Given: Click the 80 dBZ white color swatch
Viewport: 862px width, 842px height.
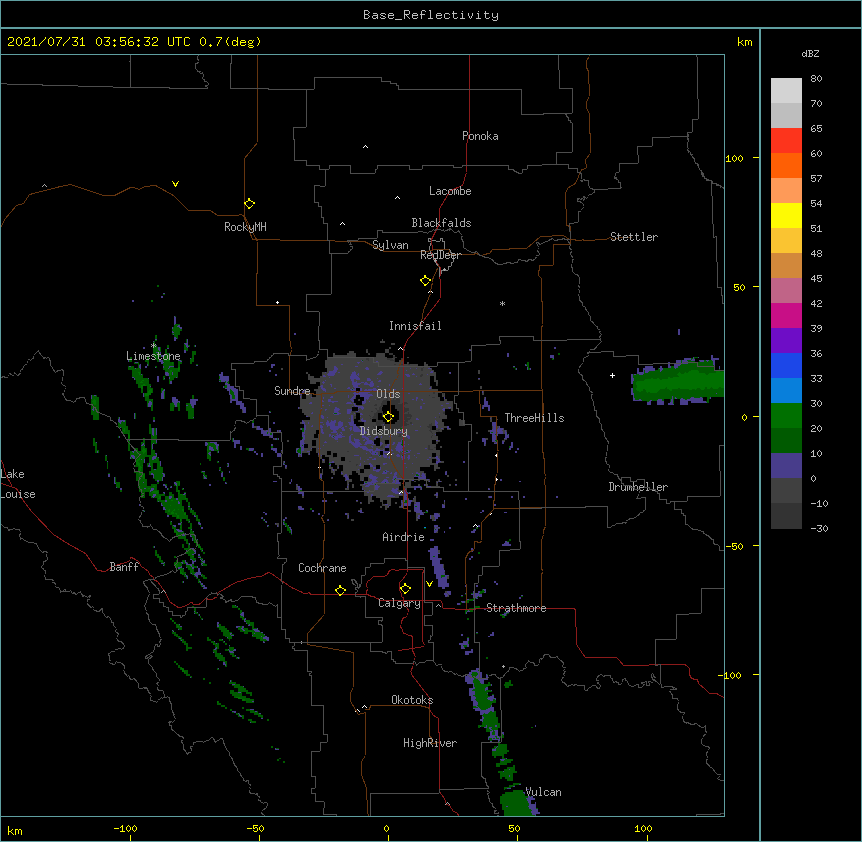Looking at the screenshot, I should pyautogui.click(x=786, y=91).
